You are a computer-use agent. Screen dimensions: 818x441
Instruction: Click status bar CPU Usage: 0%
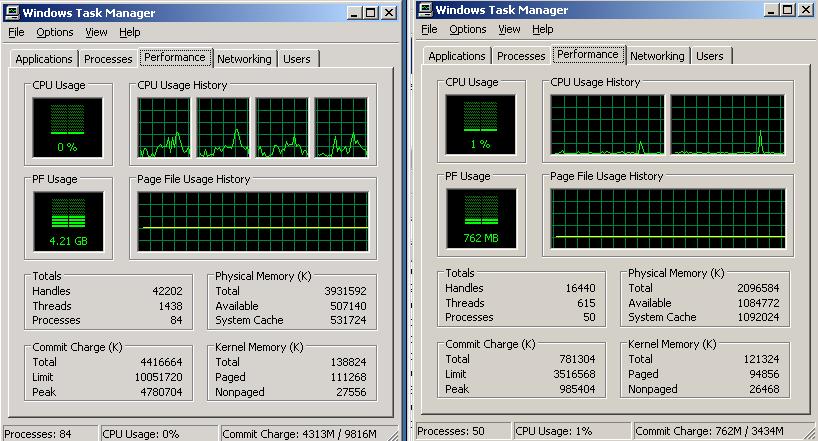tap(159, 434)
